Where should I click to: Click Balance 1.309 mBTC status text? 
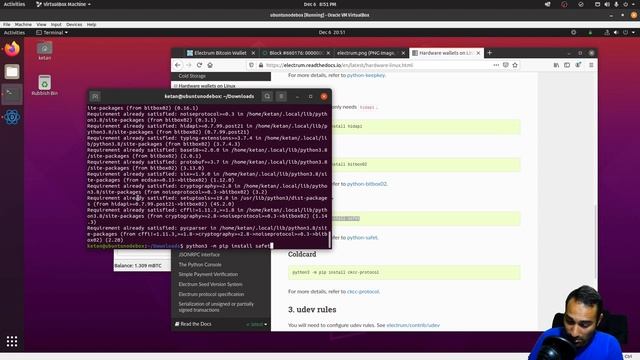pos(138,266)
